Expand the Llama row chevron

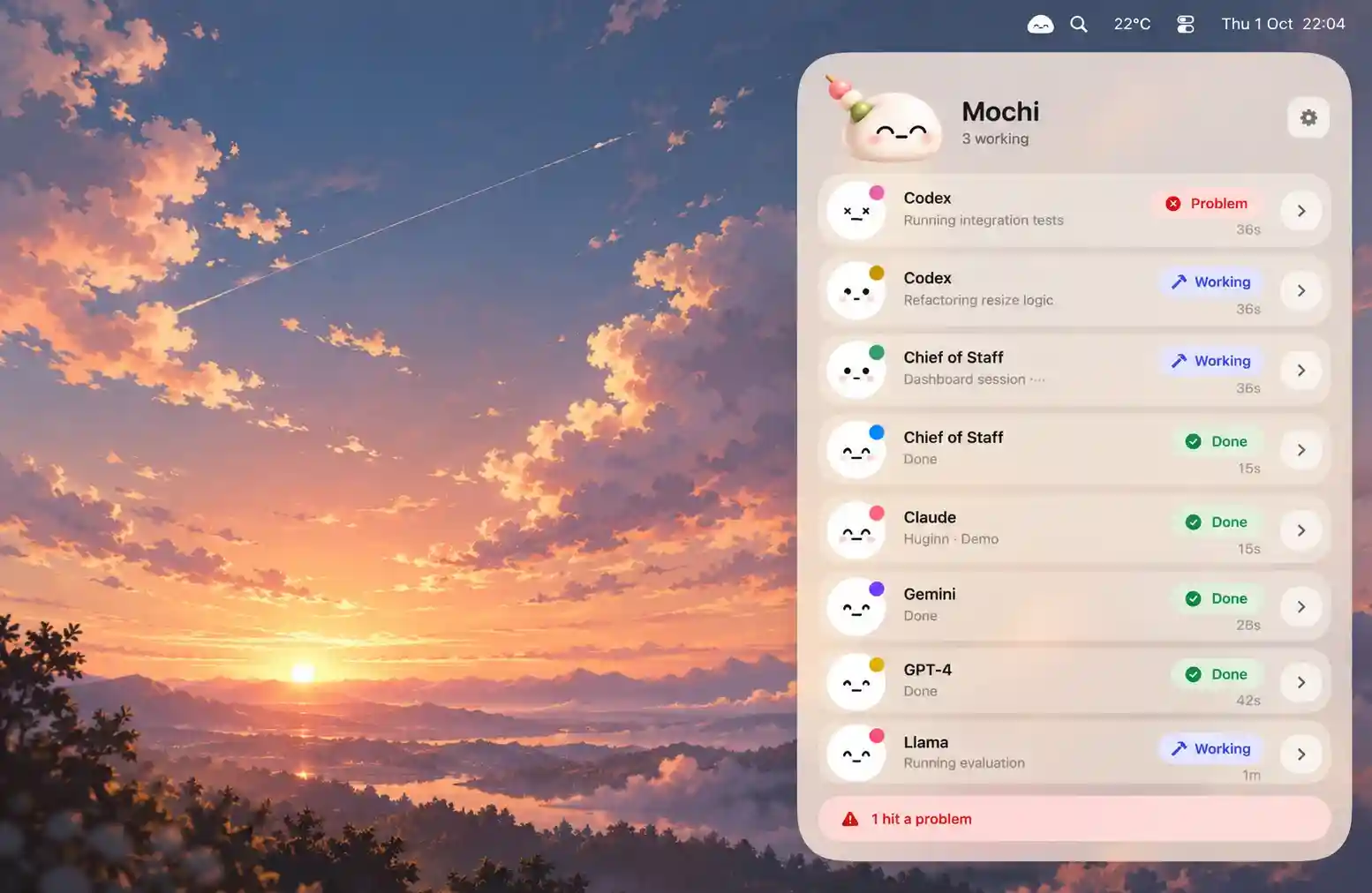(1301, 754)
